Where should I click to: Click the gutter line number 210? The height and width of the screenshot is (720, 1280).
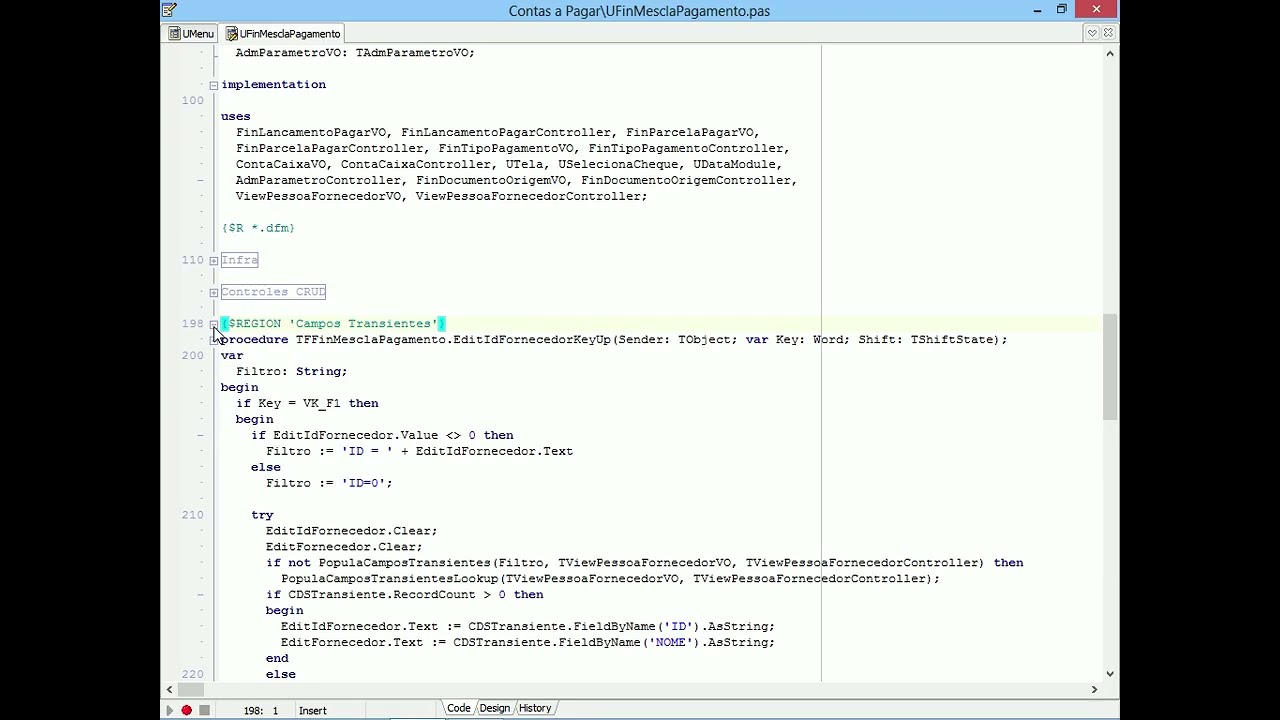(192, 515)
